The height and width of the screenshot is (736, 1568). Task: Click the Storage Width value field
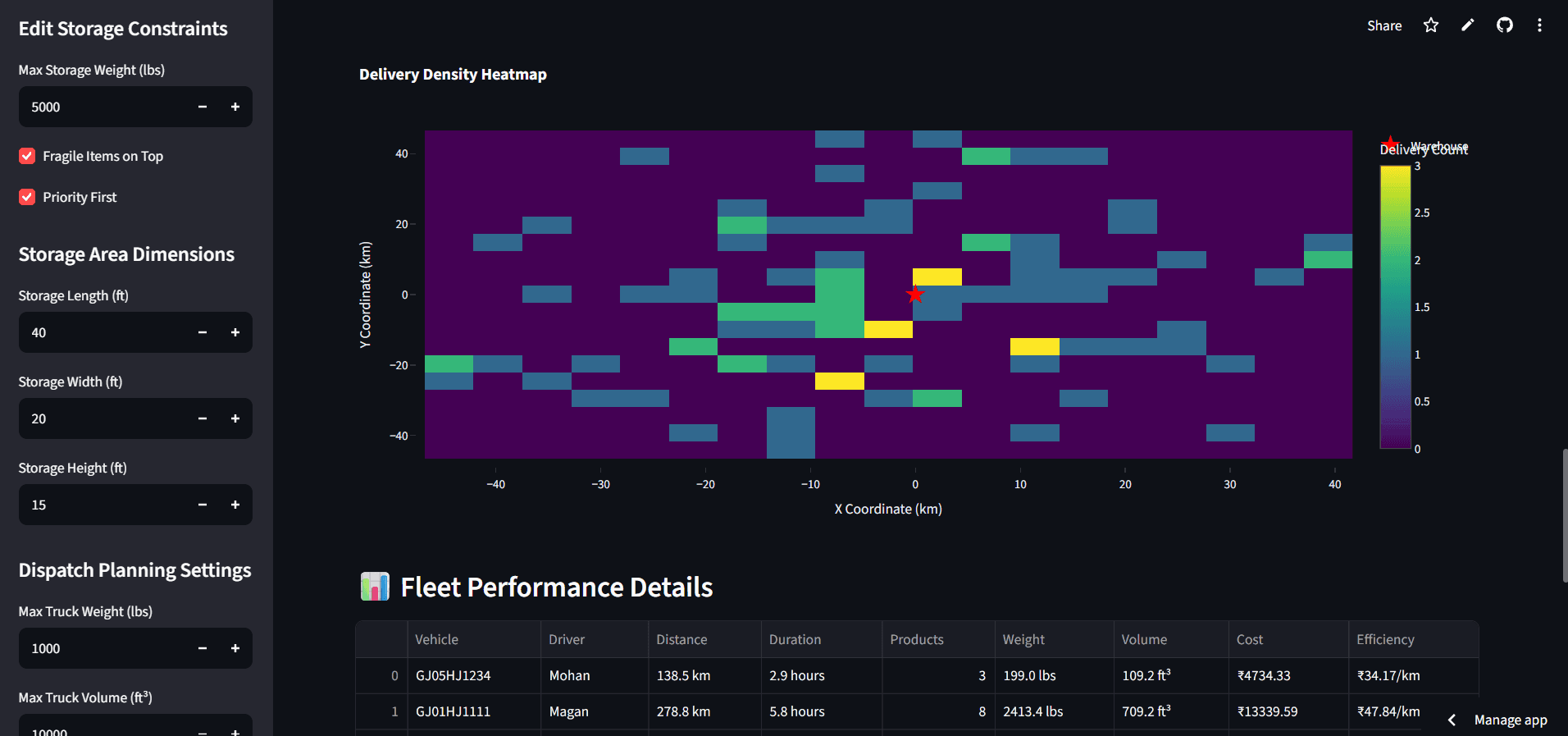pyautogui.click(x=103, y=418)
